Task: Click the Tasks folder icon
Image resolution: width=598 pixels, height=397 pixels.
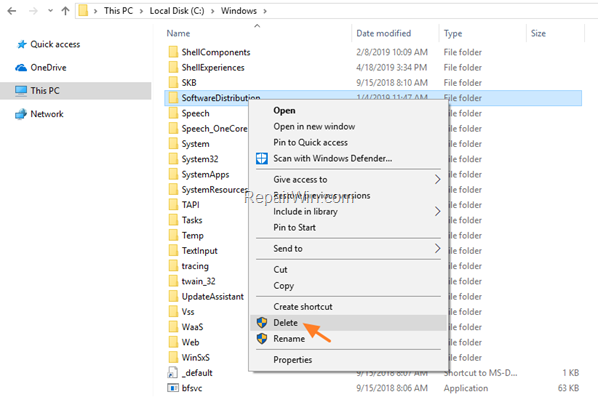Action: click(173, 220)
